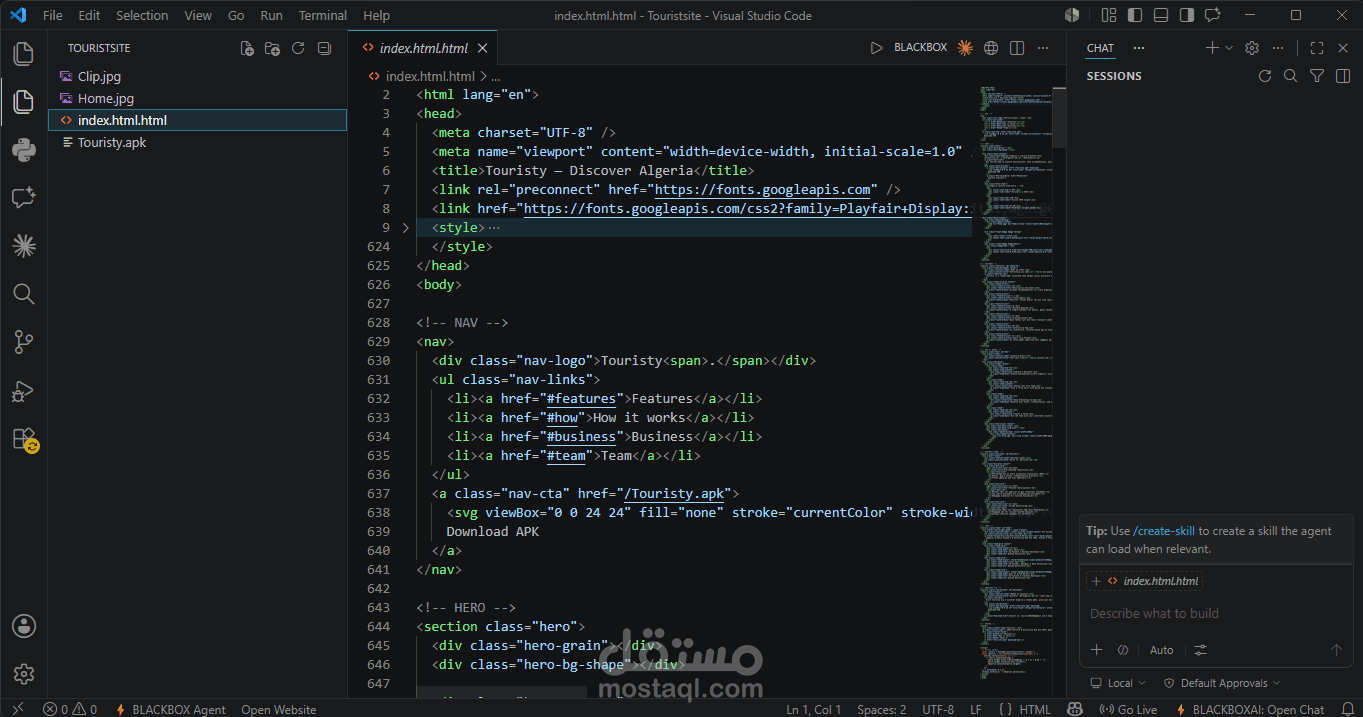Screen dimensions: 1363x717
Task: Toggle chat from title bar icon
Action: point(1213,15)
